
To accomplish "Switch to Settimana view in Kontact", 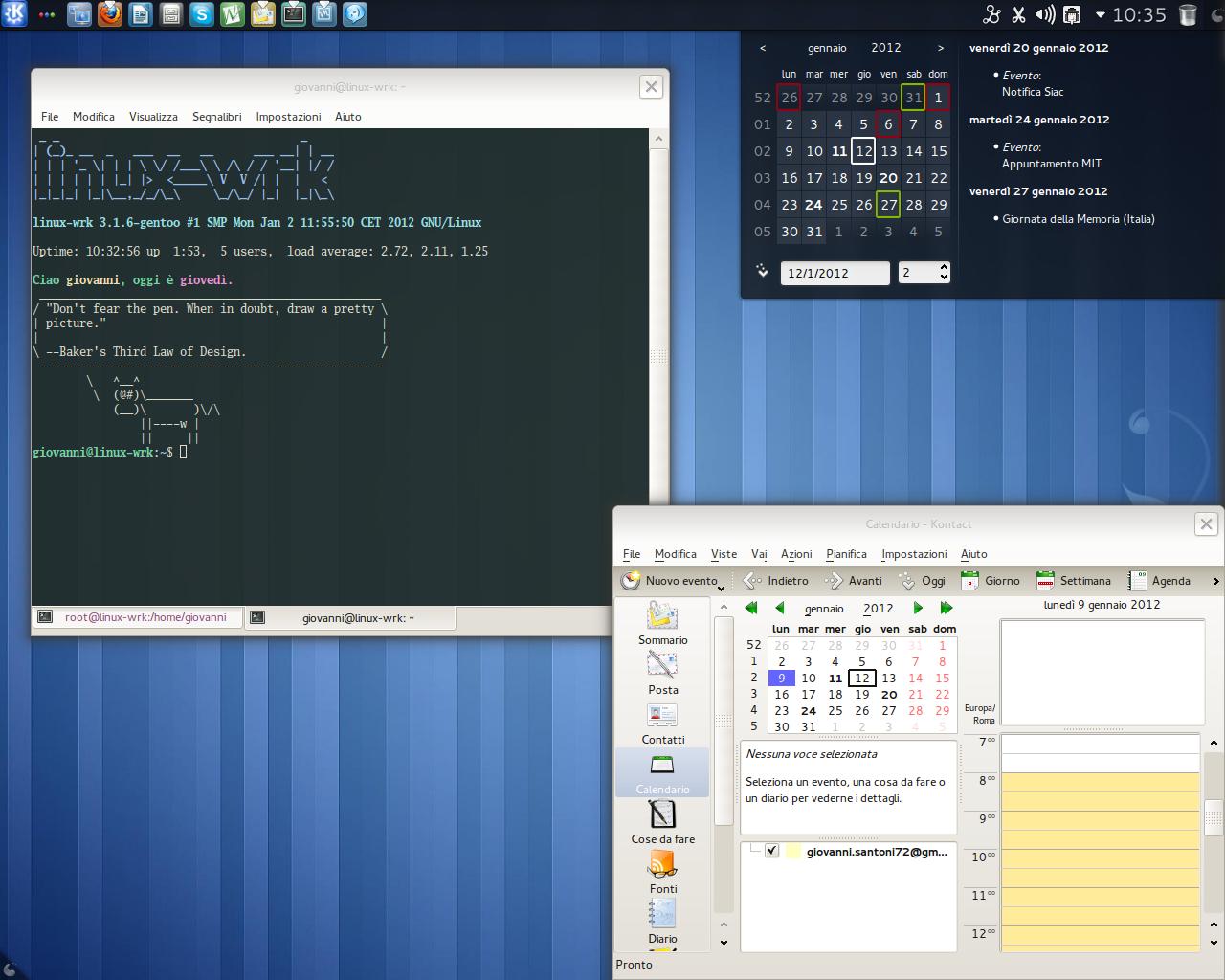I will (x=1074, y=581).
